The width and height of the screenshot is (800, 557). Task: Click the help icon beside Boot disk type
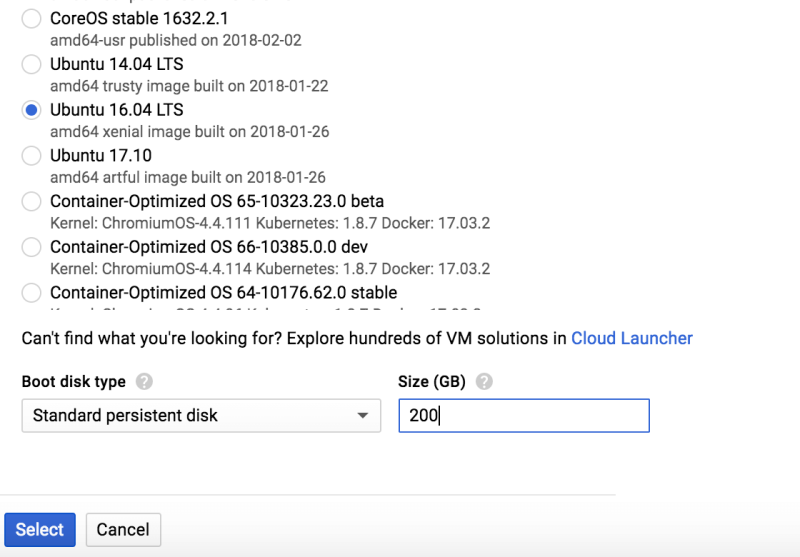(x=144, y=382)
